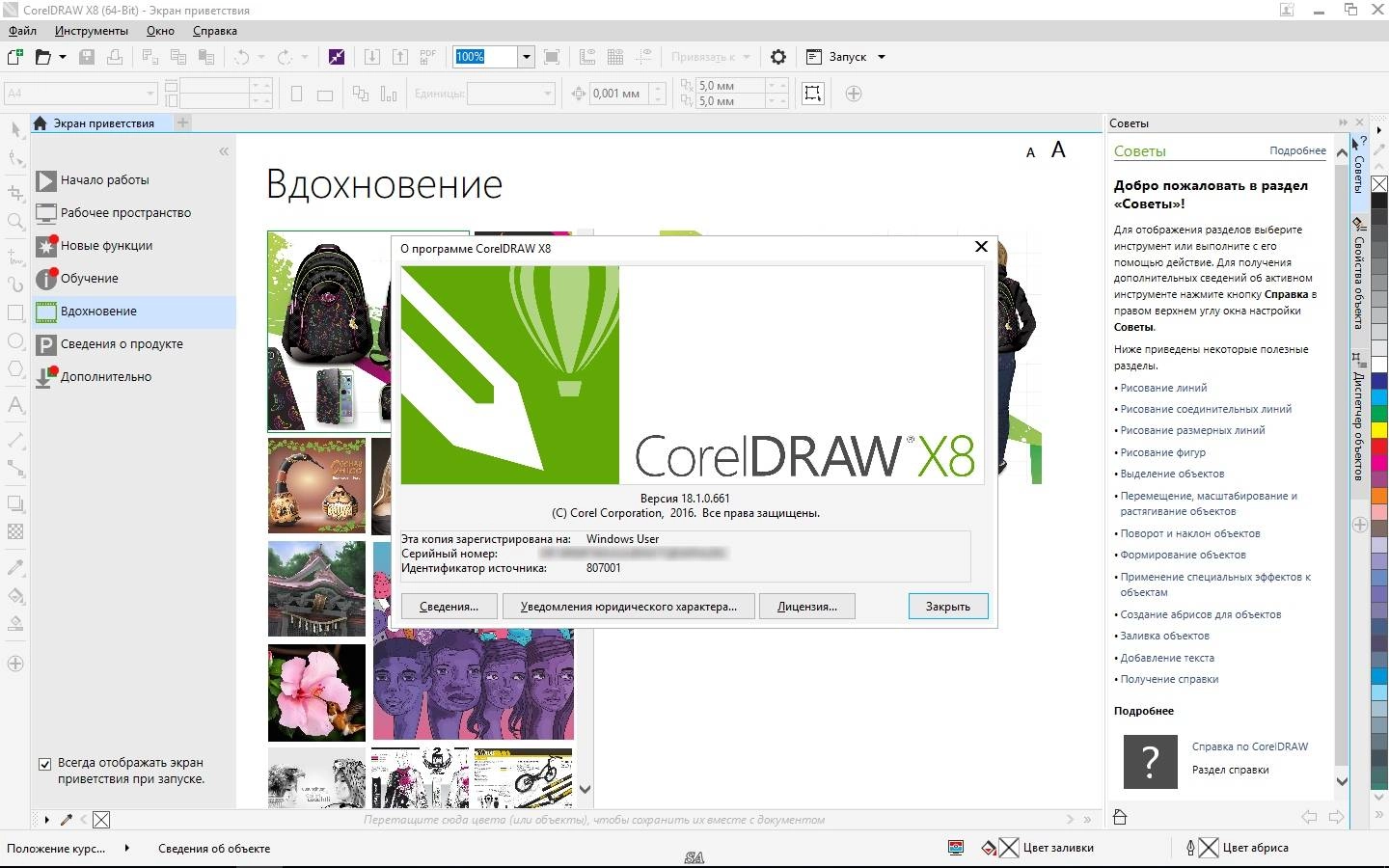Expand the Положение курс... status arrow
The height and width of the screenshot is (868, 1389).
126,848
